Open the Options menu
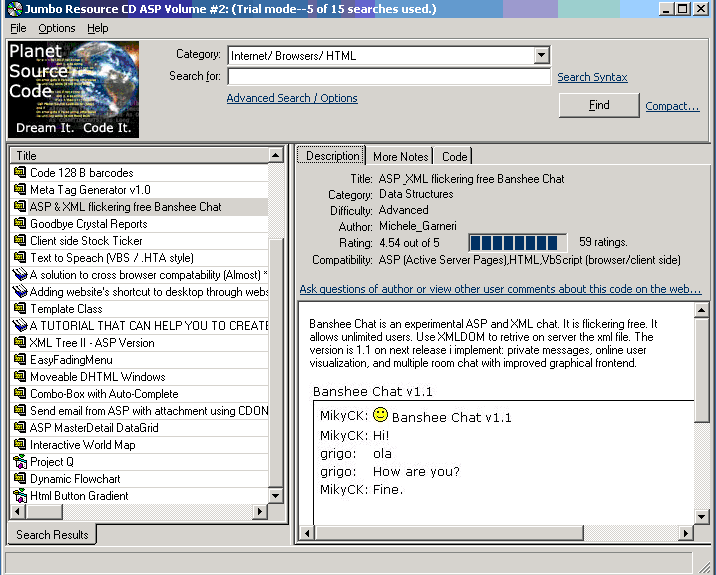This screenshot has height=575, width=716. coord(57,28)
